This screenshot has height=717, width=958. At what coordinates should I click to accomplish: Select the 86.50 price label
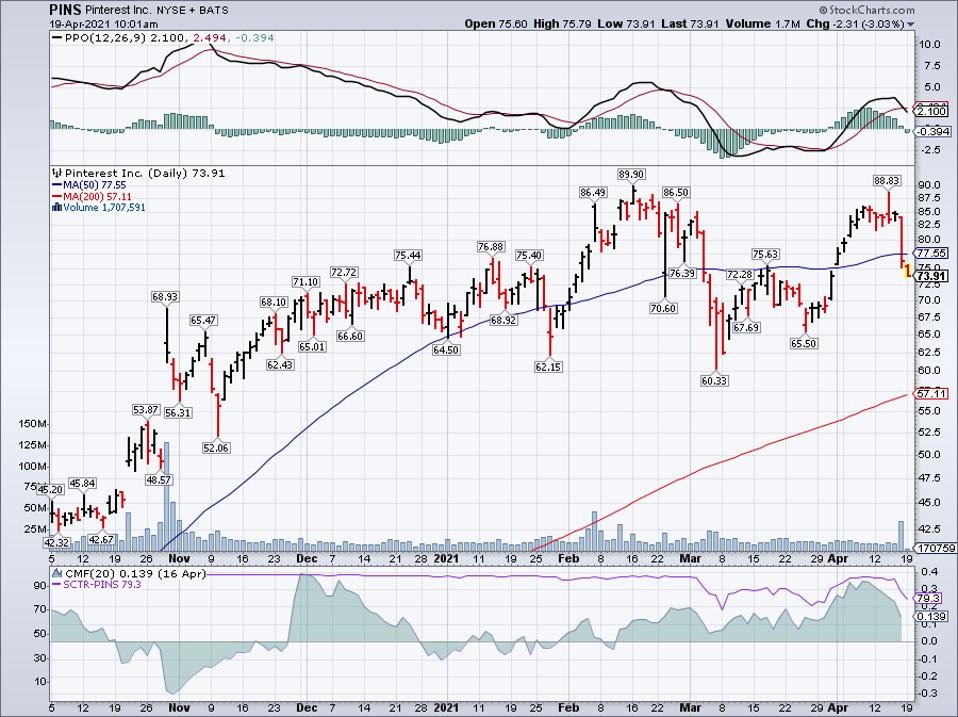tap(676, 192)
